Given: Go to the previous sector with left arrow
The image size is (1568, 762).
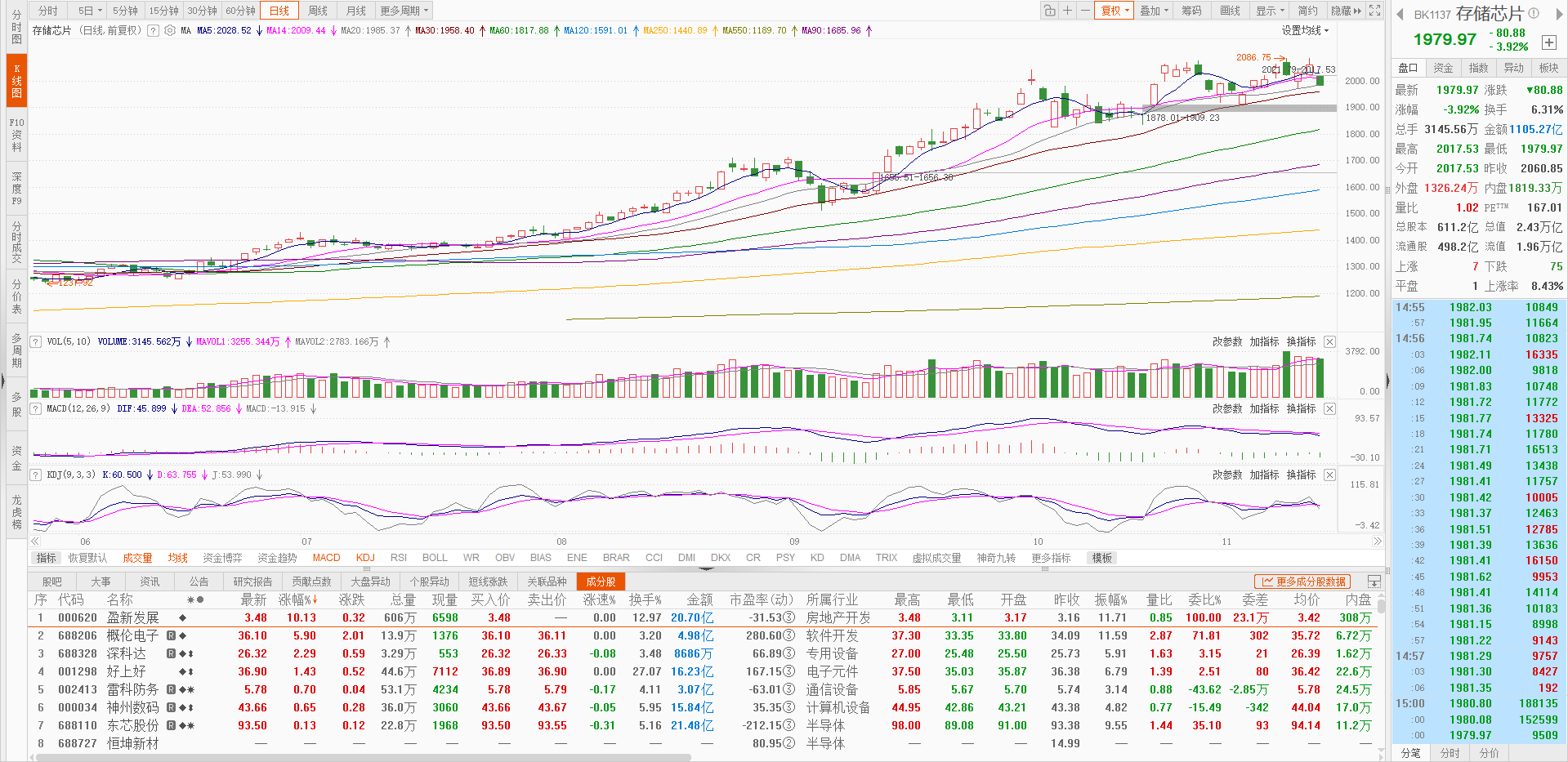Looking at the screenshot, I should (1400, 14).
